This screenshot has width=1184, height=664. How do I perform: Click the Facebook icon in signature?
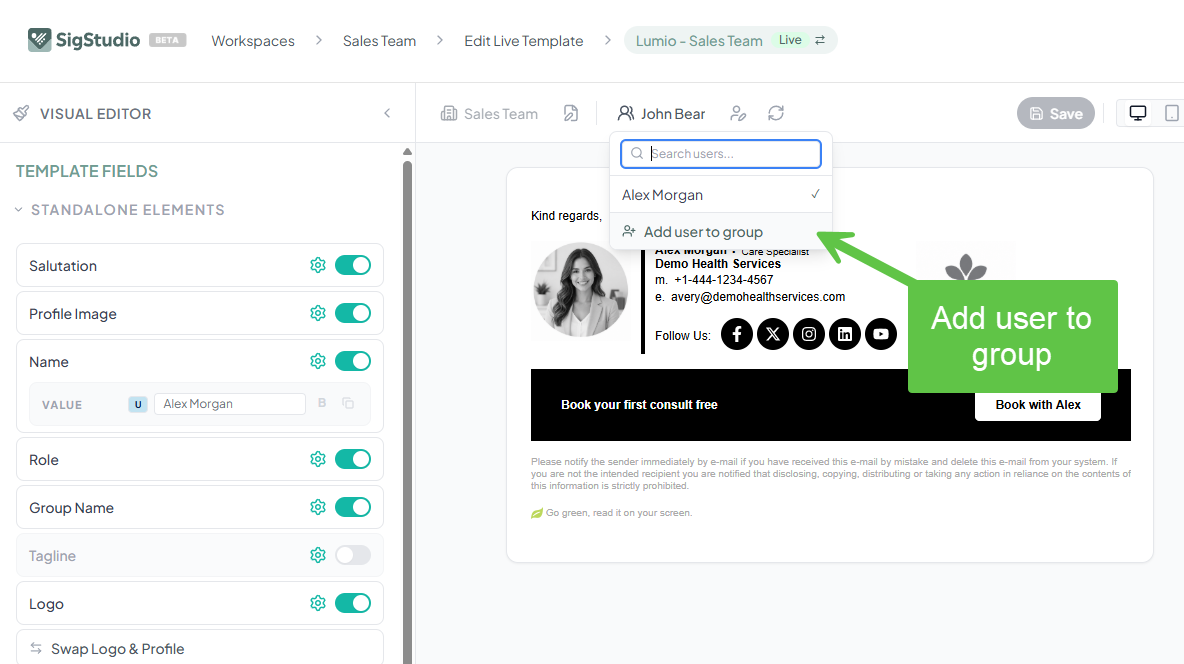(x=737, y=334)
